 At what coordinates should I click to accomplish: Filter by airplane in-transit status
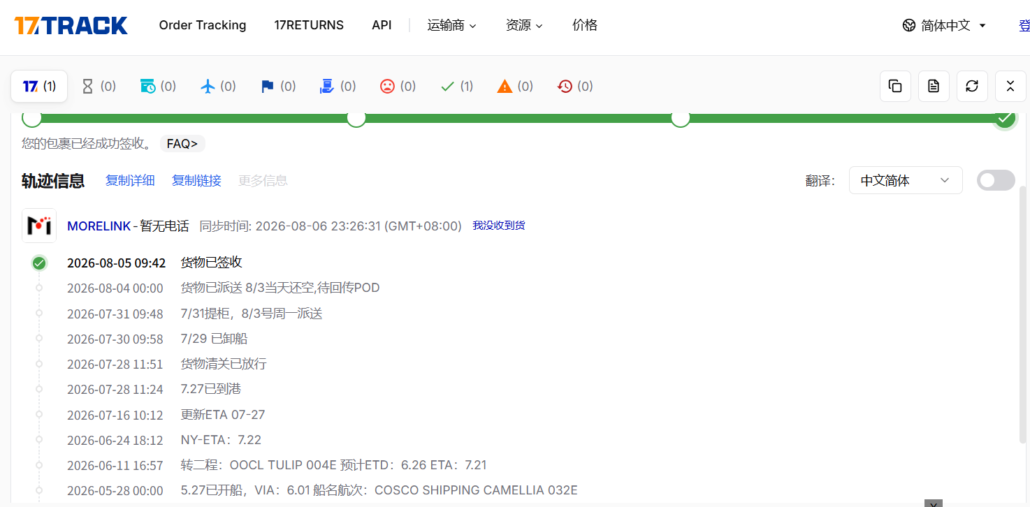coord(217,86)
